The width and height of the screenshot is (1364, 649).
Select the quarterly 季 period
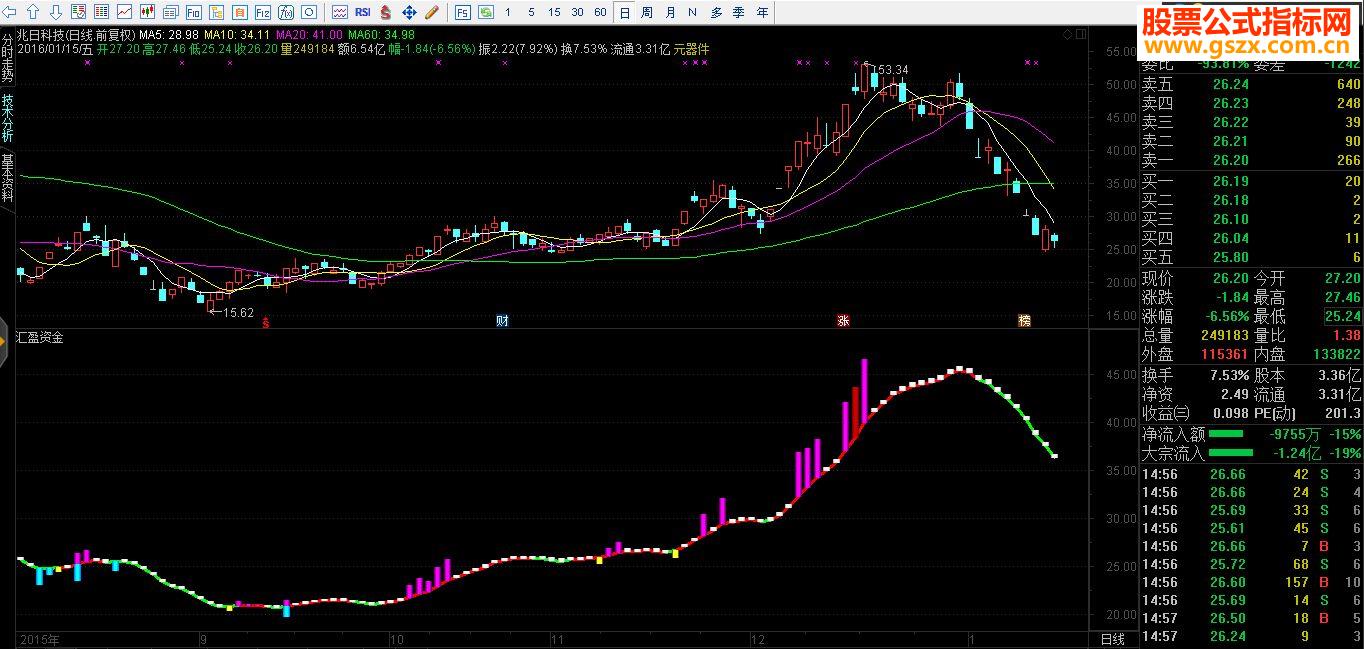point(739,12)
